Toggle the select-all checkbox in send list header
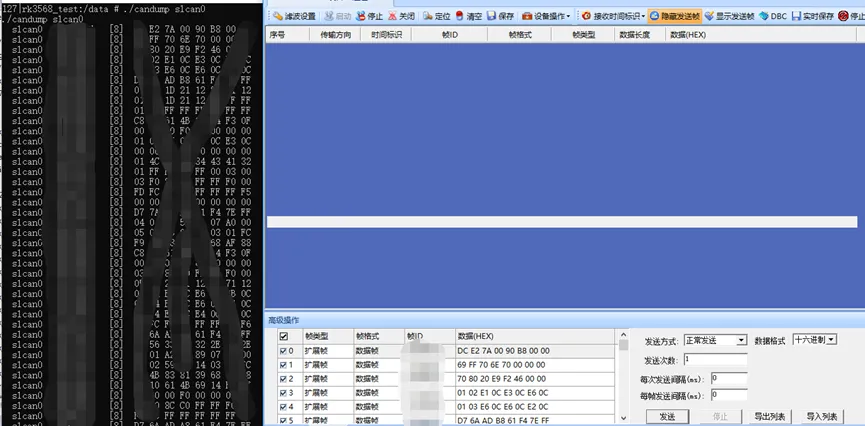865x426 pixels. [x=284, y=336]
